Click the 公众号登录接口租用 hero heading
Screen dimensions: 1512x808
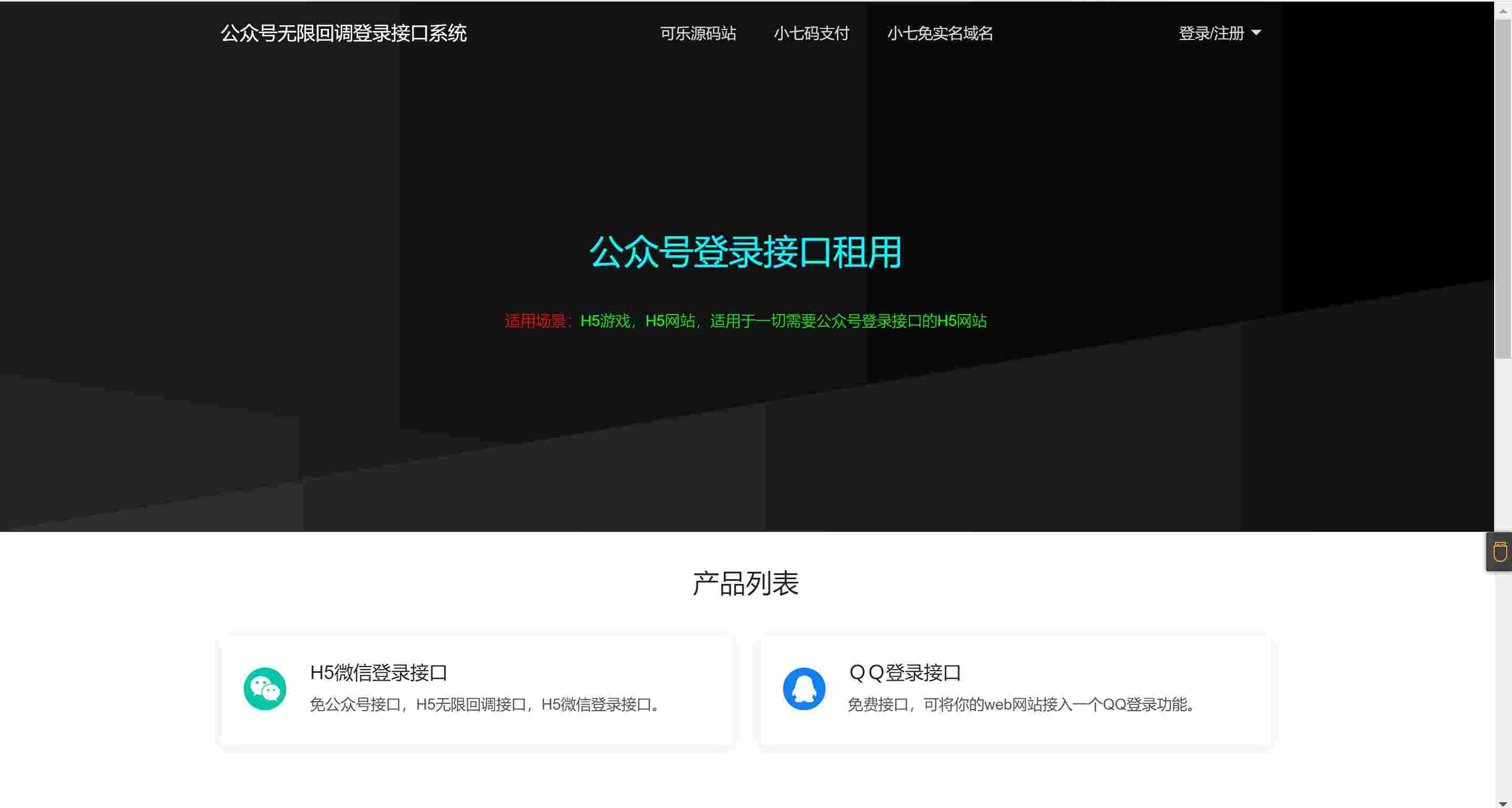click(x=745, y=252)
